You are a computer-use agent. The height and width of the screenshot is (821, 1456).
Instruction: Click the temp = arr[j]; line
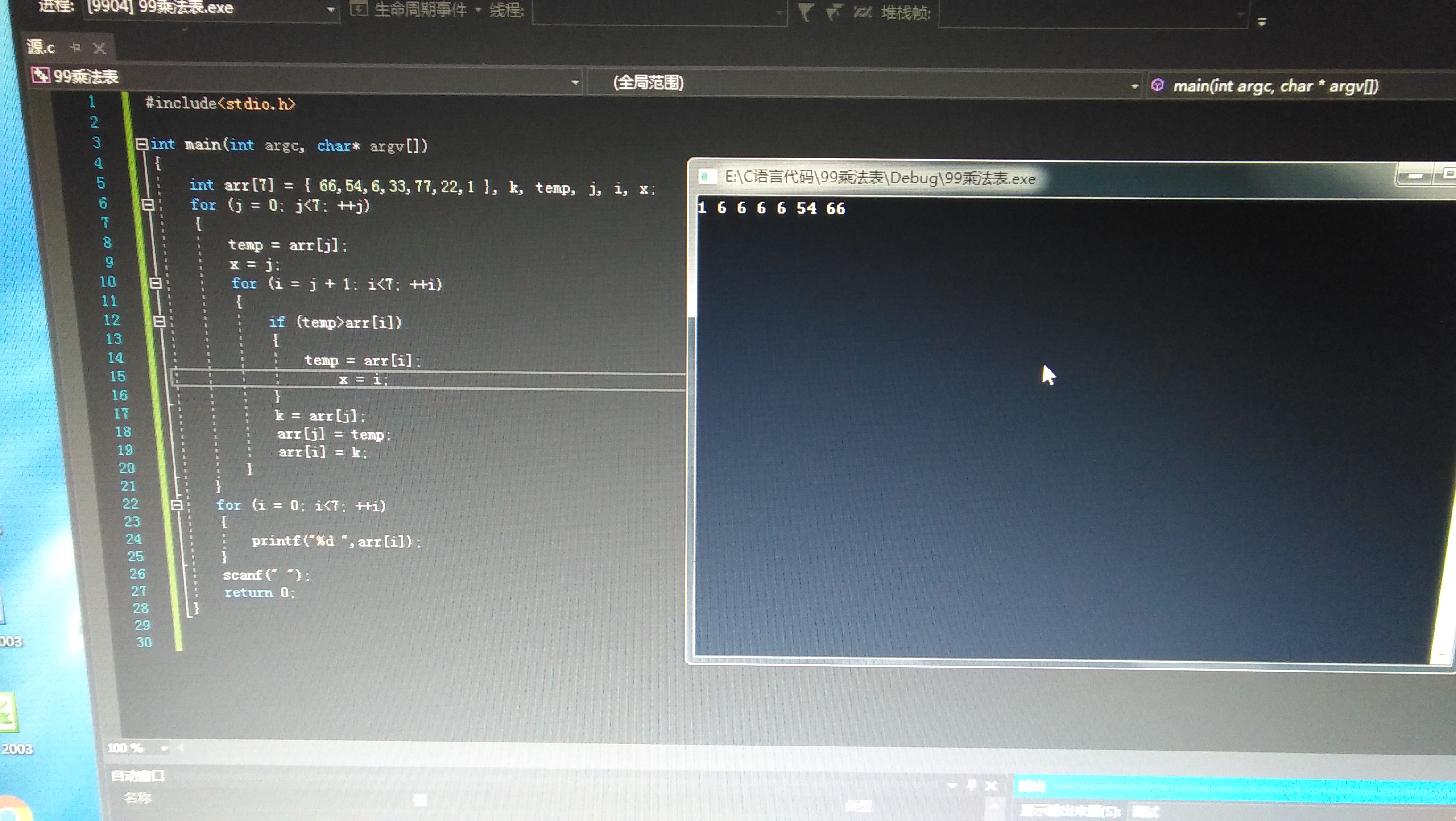(x=287, y=245)
